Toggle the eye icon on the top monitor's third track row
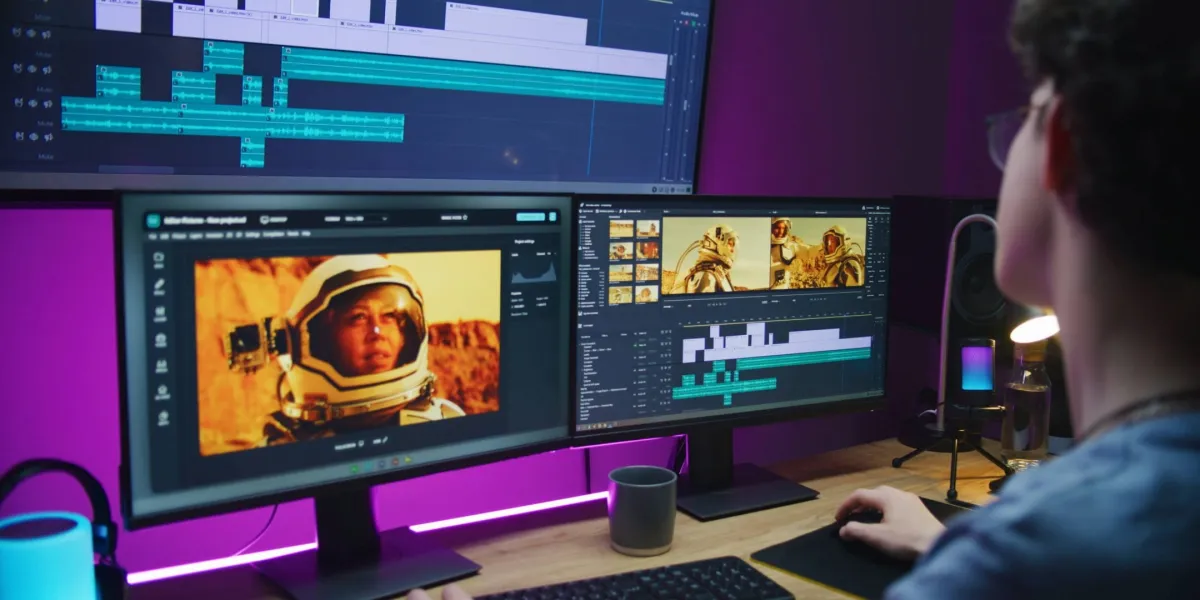1200x600 pixels. click(32, 103)
